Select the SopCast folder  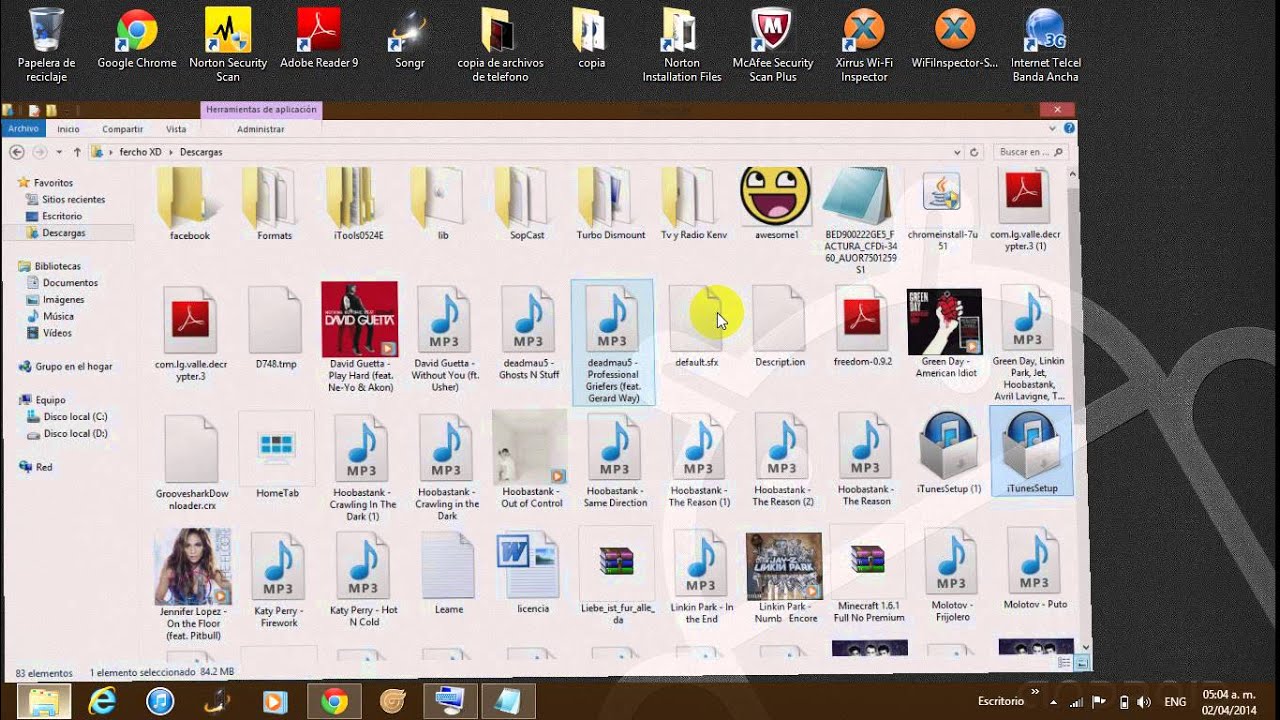pos(527,205)
